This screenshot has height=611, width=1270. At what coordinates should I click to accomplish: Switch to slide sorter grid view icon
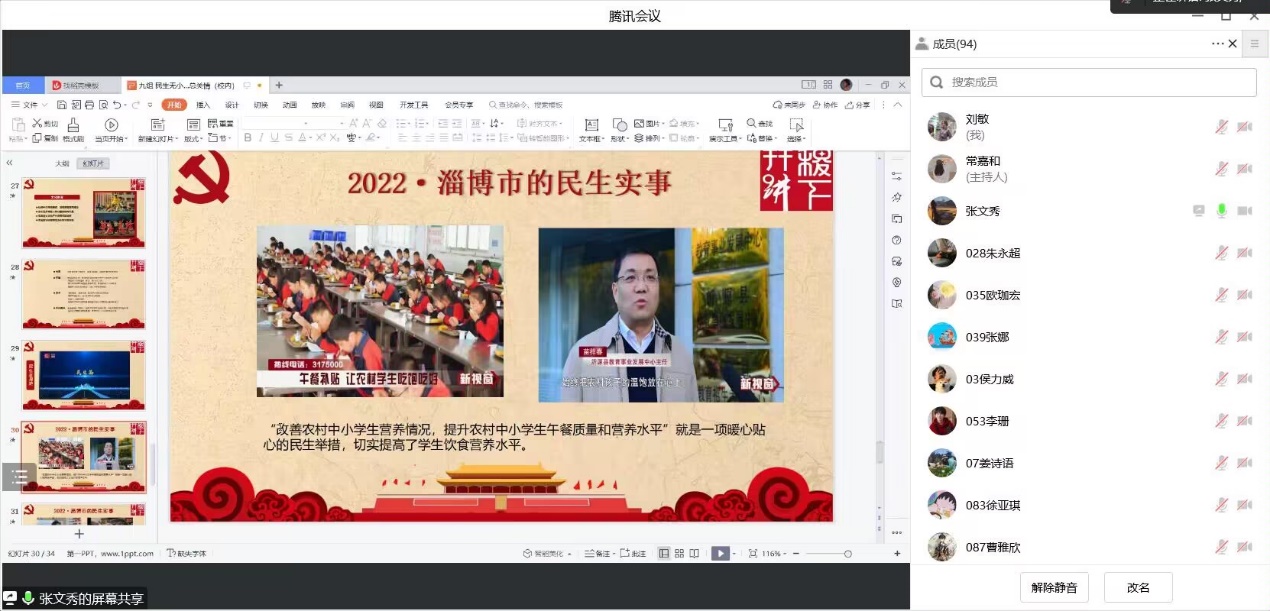[679, 553]
